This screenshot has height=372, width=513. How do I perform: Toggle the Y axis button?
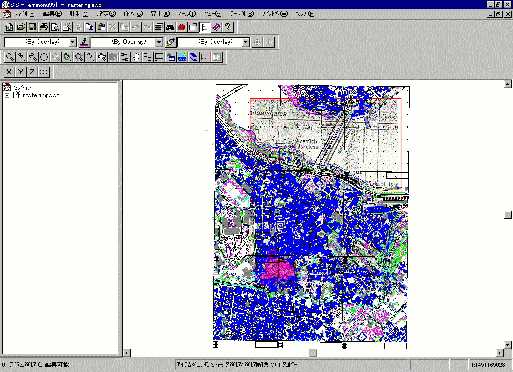[21, 71]
